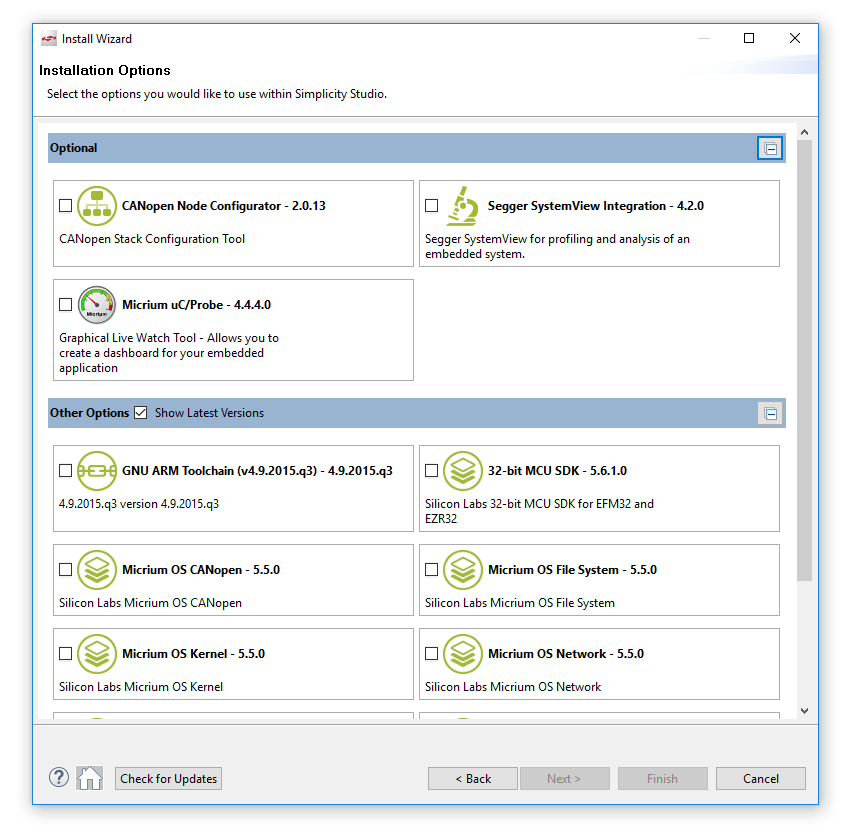The width and height of the screenshot is (846, 833).
Task: Click the Finish button
Action: pos(663,779)
